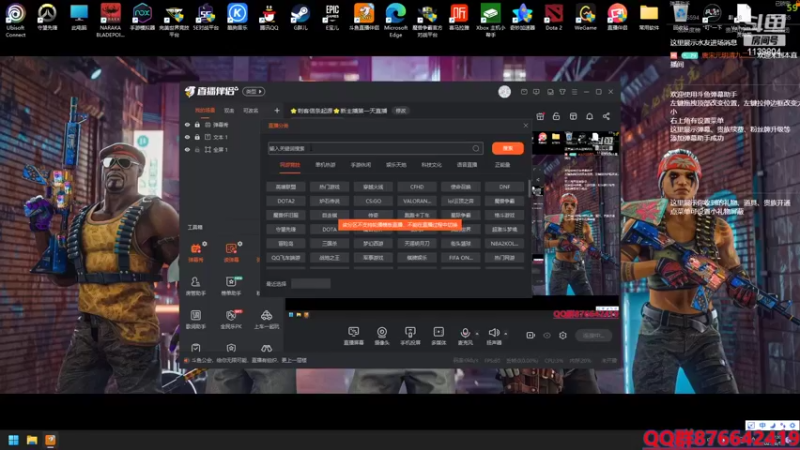The width and height of the screenshot is (800, 450).
Task: Open the stream settings gear
Action: coord(563,335)
